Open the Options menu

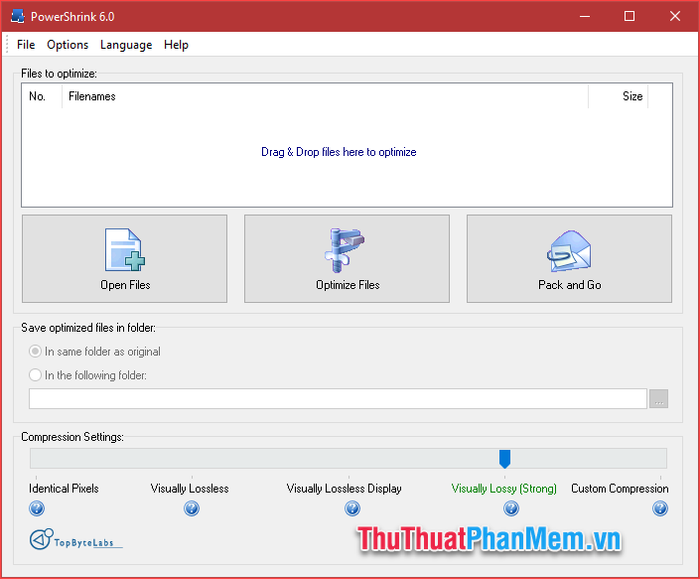(68, 45)
